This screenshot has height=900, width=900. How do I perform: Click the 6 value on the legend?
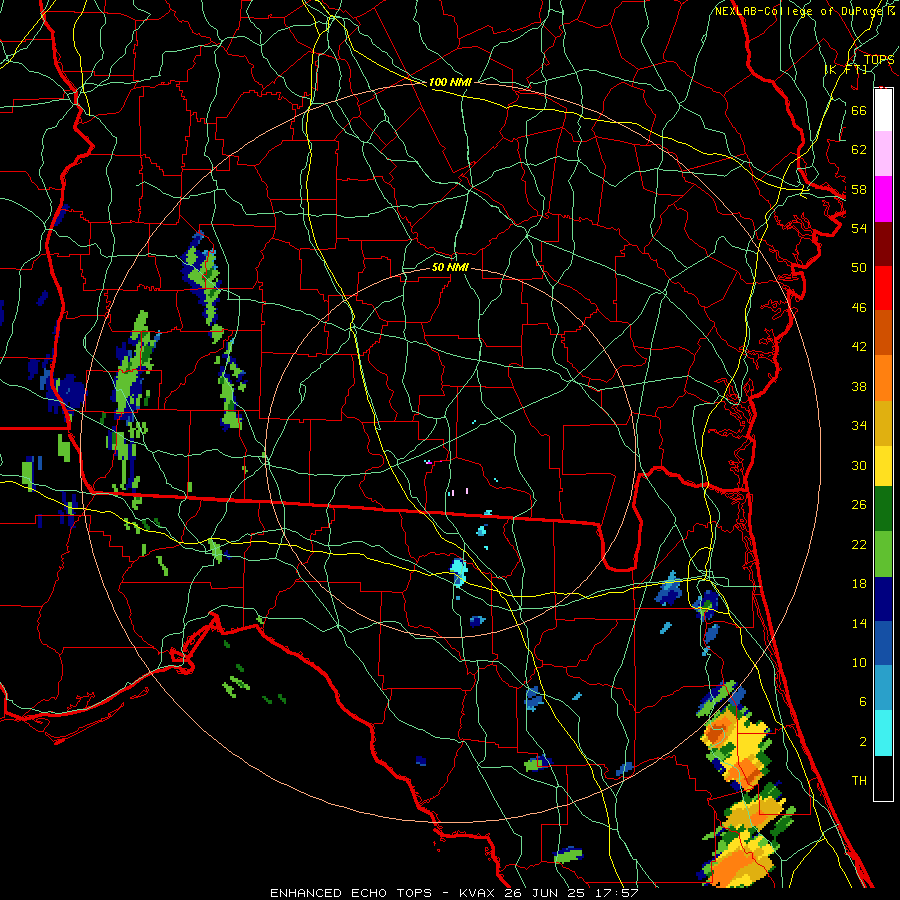[x=863, y=702]
